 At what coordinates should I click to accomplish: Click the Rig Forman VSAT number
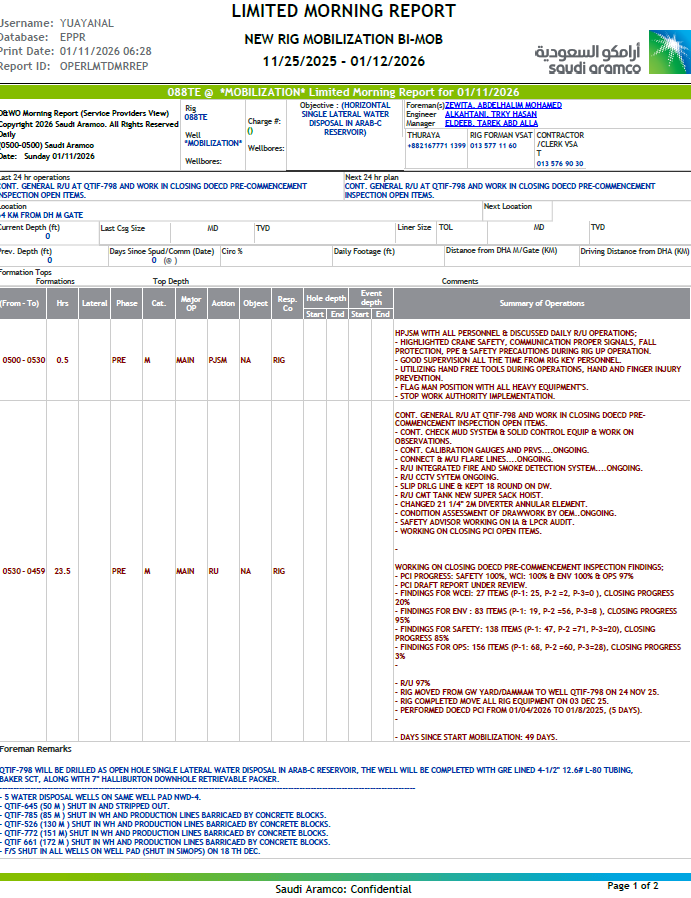[x=493, y=146]
